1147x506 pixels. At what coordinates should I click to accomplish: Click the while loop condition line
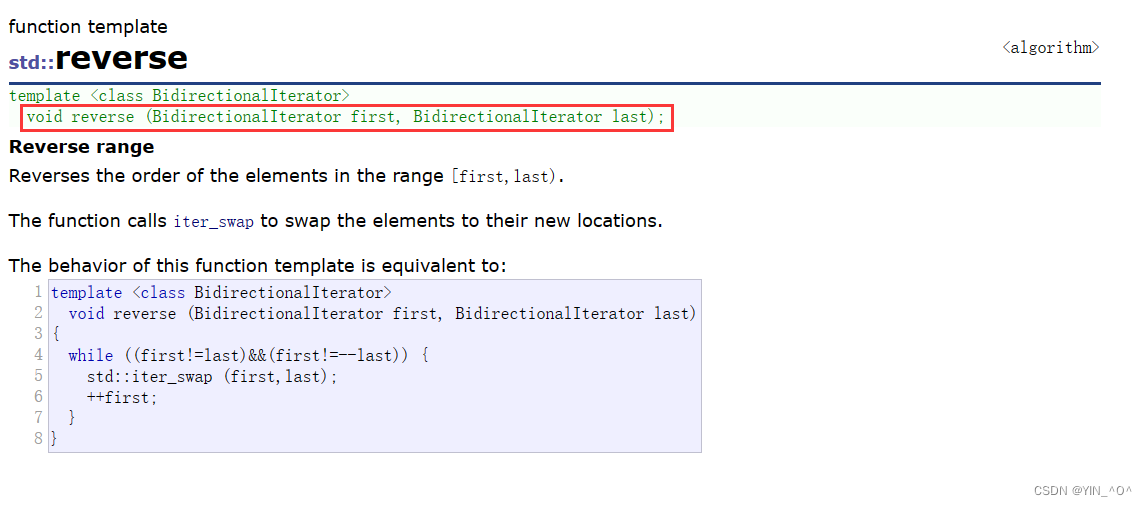[x=248, y=355]
